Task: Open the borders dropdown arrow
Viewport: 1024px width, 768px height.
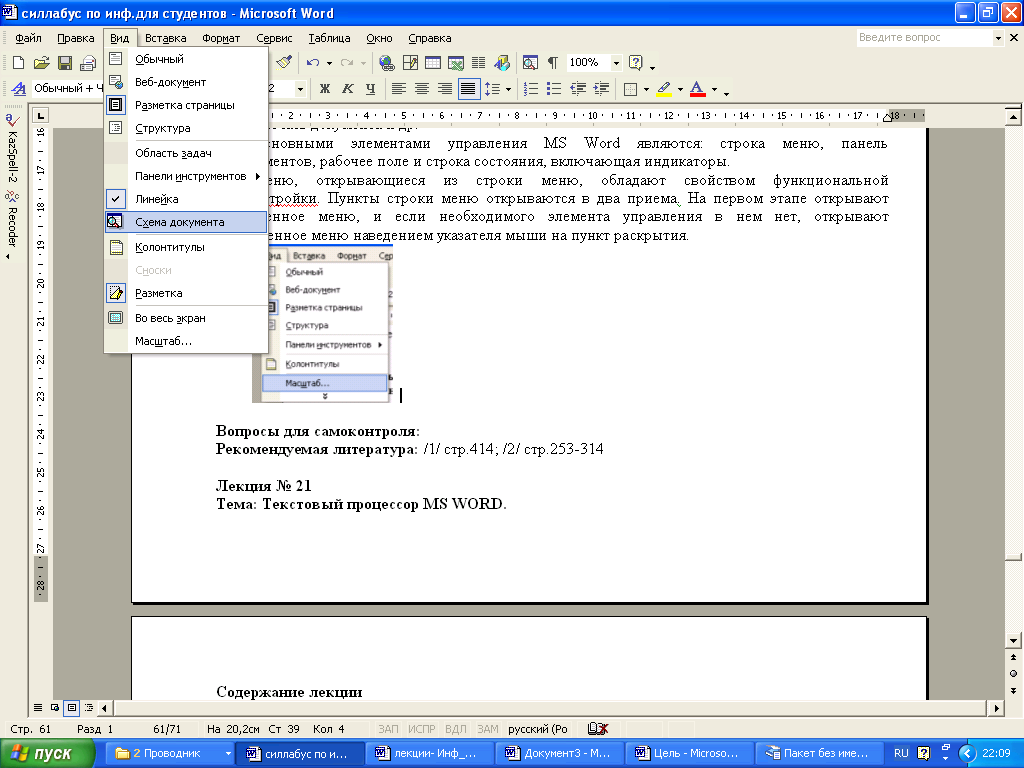Action: (x=646, y=89)
